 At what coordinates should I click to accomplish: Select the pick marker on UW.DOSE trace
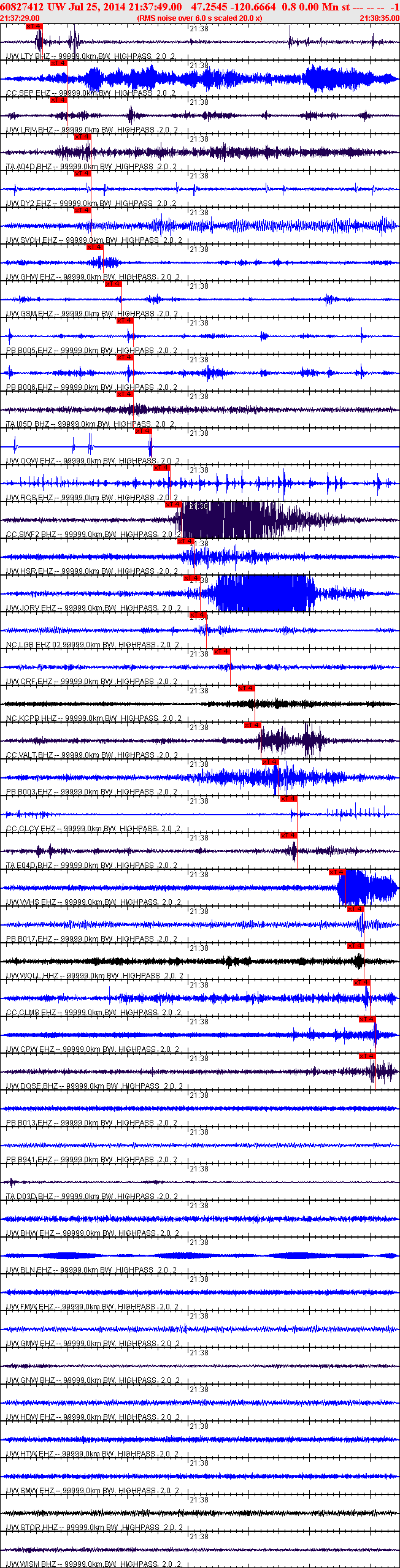pyautogui.click(x=367, y=1056)
